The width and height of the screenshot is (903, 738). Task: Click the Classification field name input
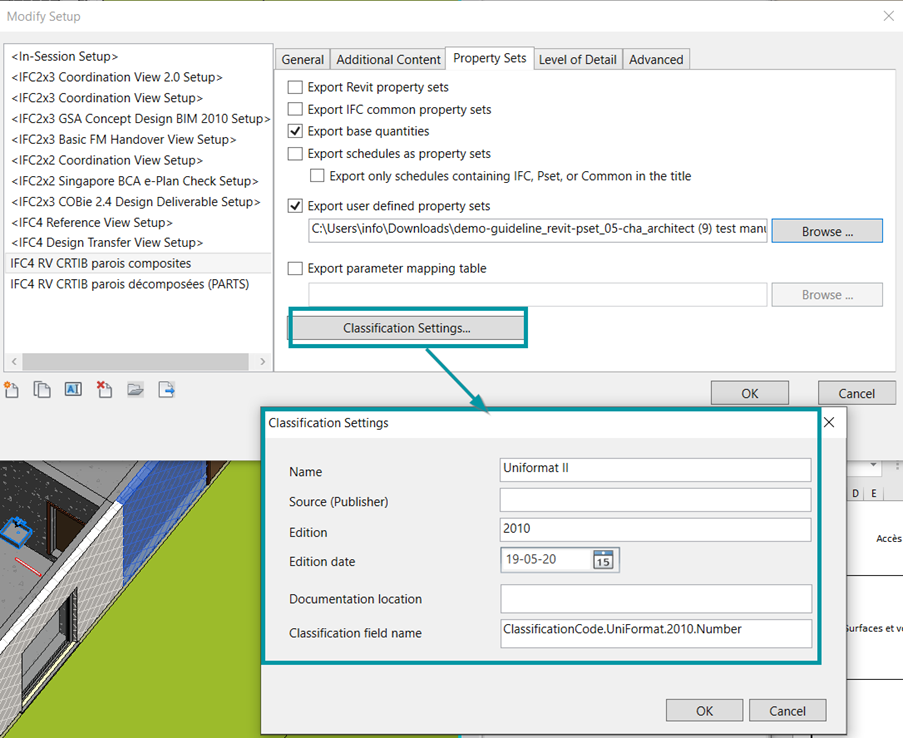click(655, 633)
